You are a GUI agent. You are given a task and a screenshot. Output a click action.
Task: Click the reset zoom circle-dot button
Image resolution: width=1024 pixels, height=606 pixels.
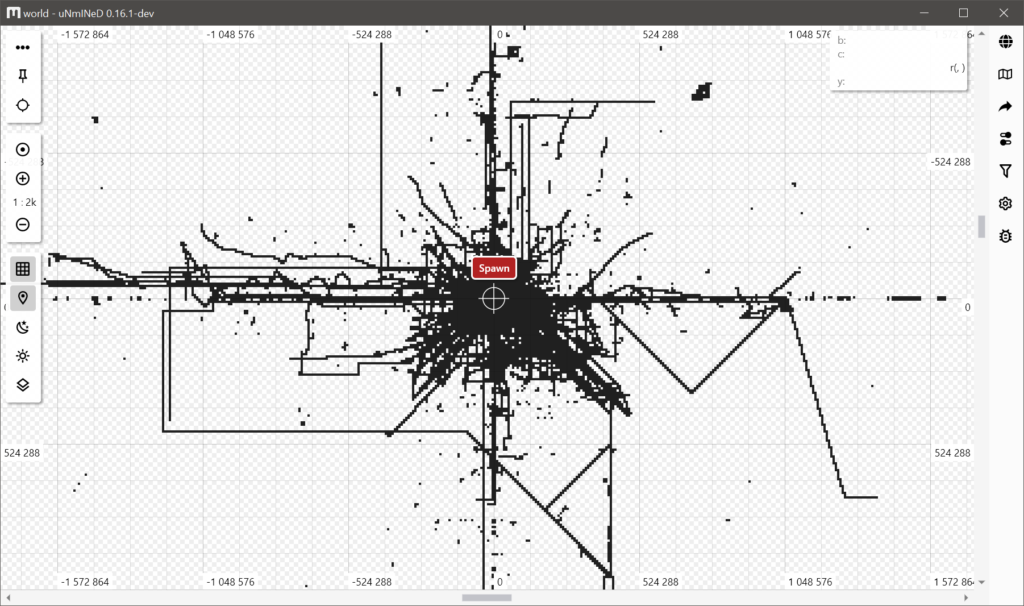pos(23,149)
